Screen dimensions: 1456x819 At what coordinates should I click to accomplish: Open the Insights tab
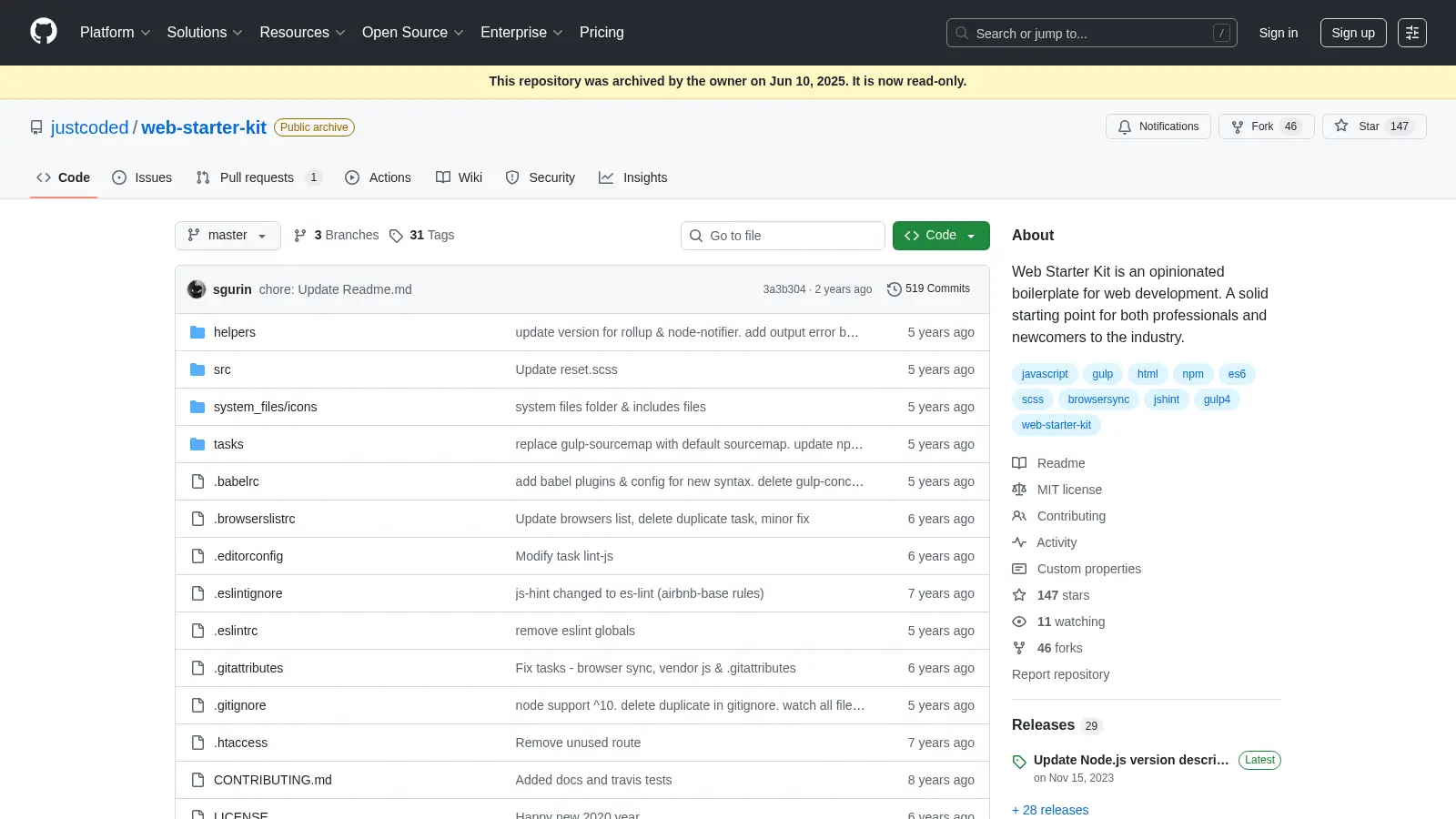pos(632,177)
